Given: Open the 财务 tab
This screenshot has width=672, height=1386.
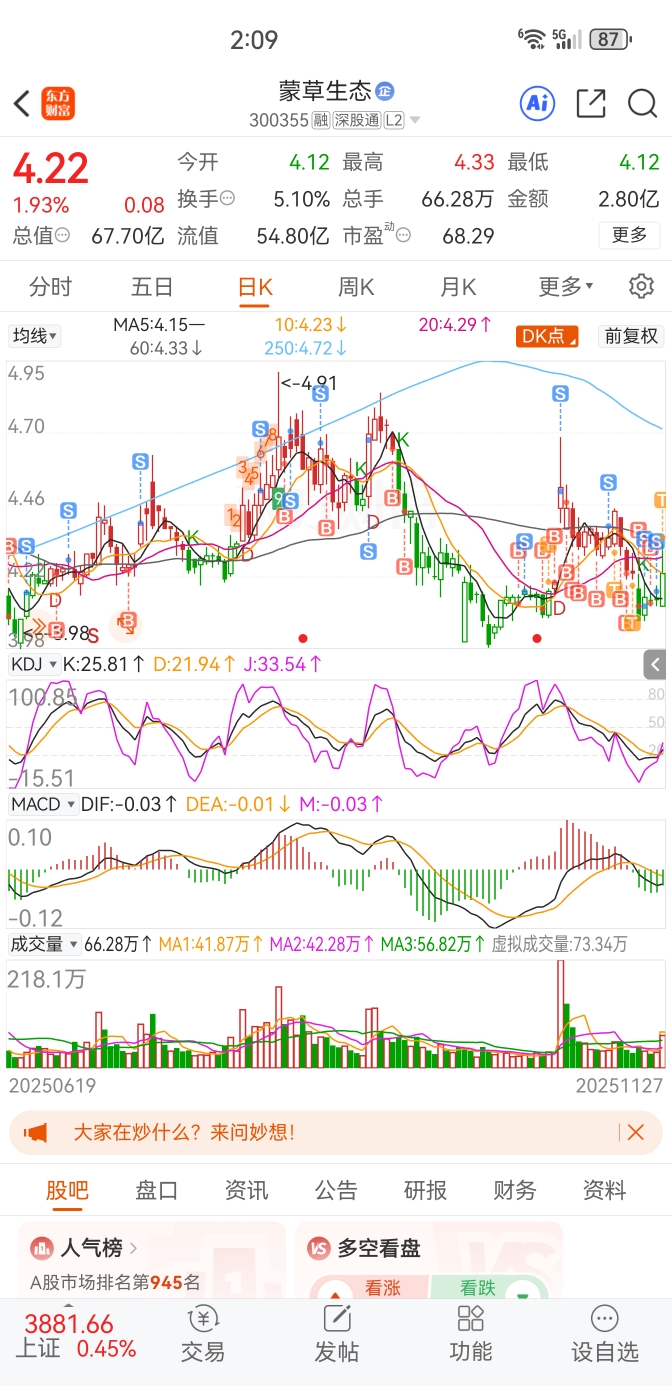Looking at the screenshot, I should 515,1190.
